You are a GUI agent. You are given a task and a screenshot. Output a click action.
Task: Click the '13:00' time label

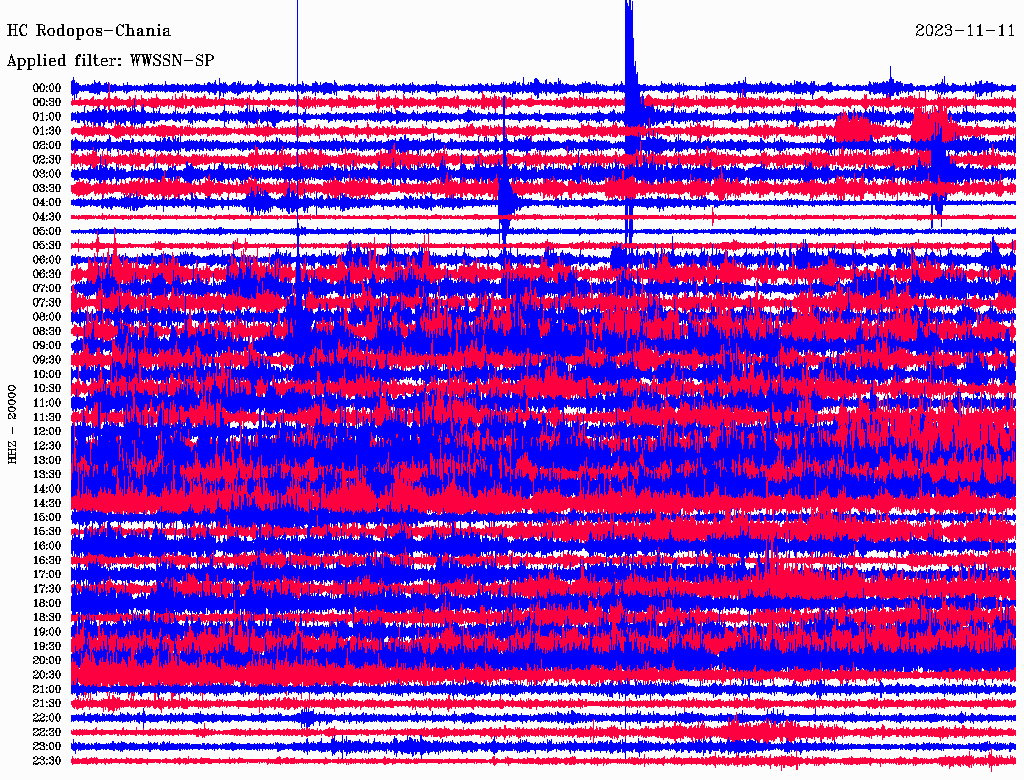47,461
